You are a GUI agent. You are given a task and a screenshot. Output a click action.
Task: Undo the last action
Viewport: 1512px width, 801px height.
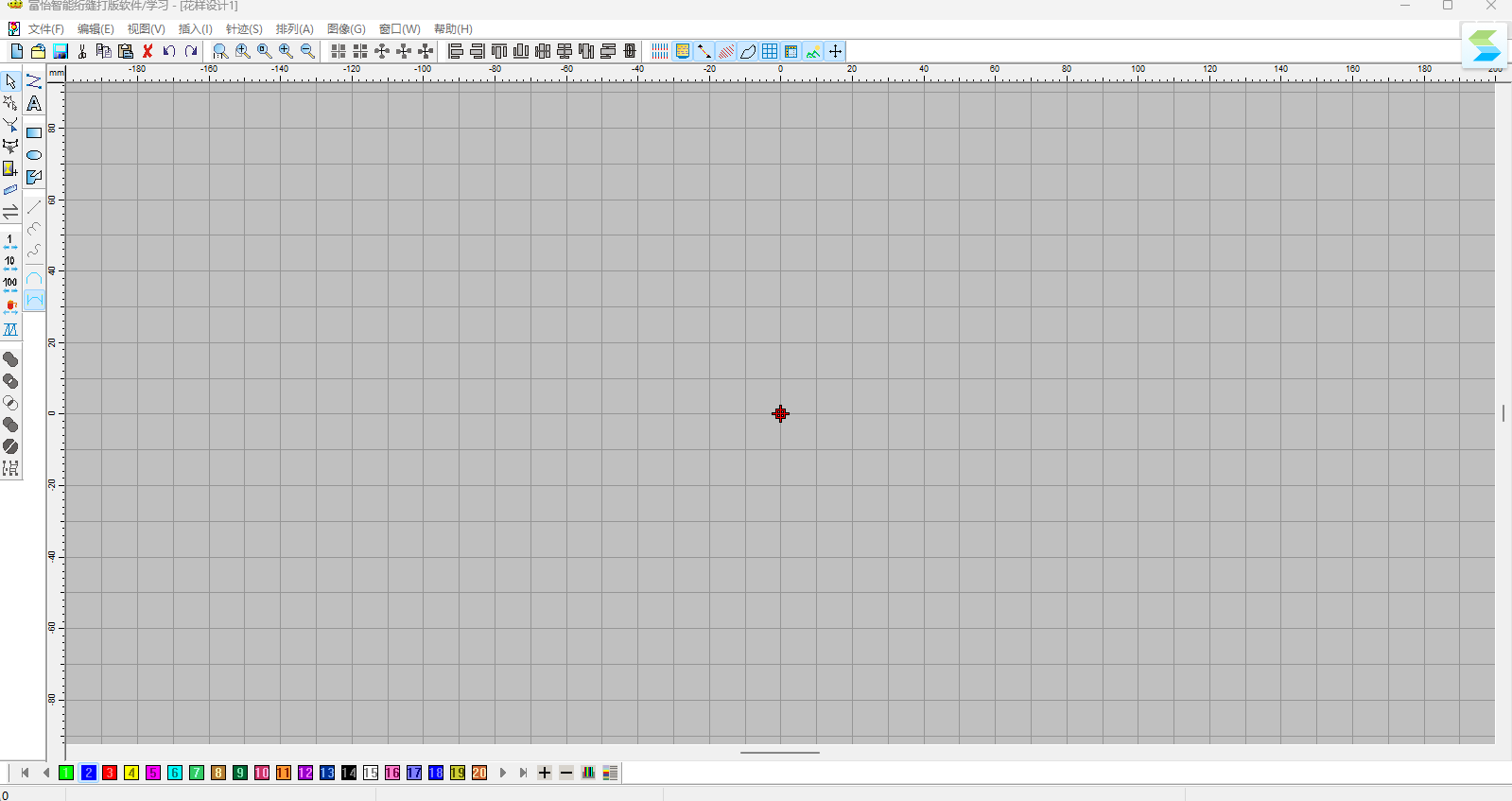pyautogui.click(x=169, y=51)
